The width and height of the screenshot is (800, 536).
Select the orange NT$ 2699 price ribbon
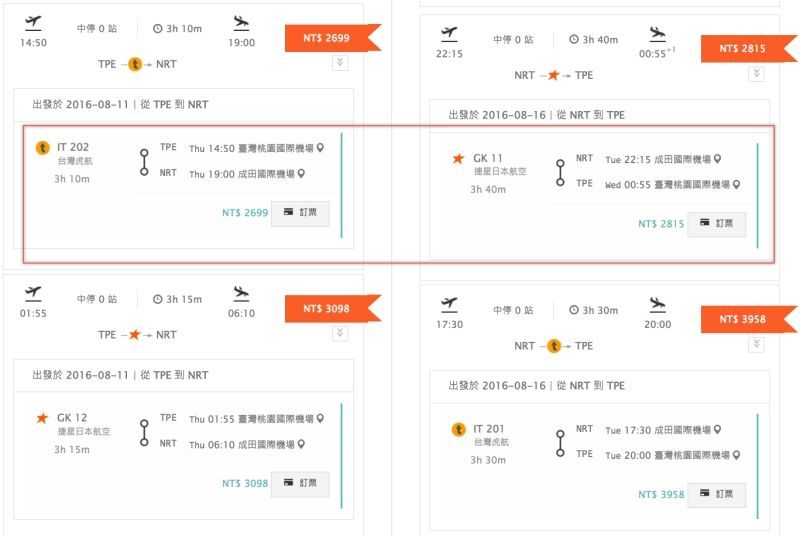point(329,39)
